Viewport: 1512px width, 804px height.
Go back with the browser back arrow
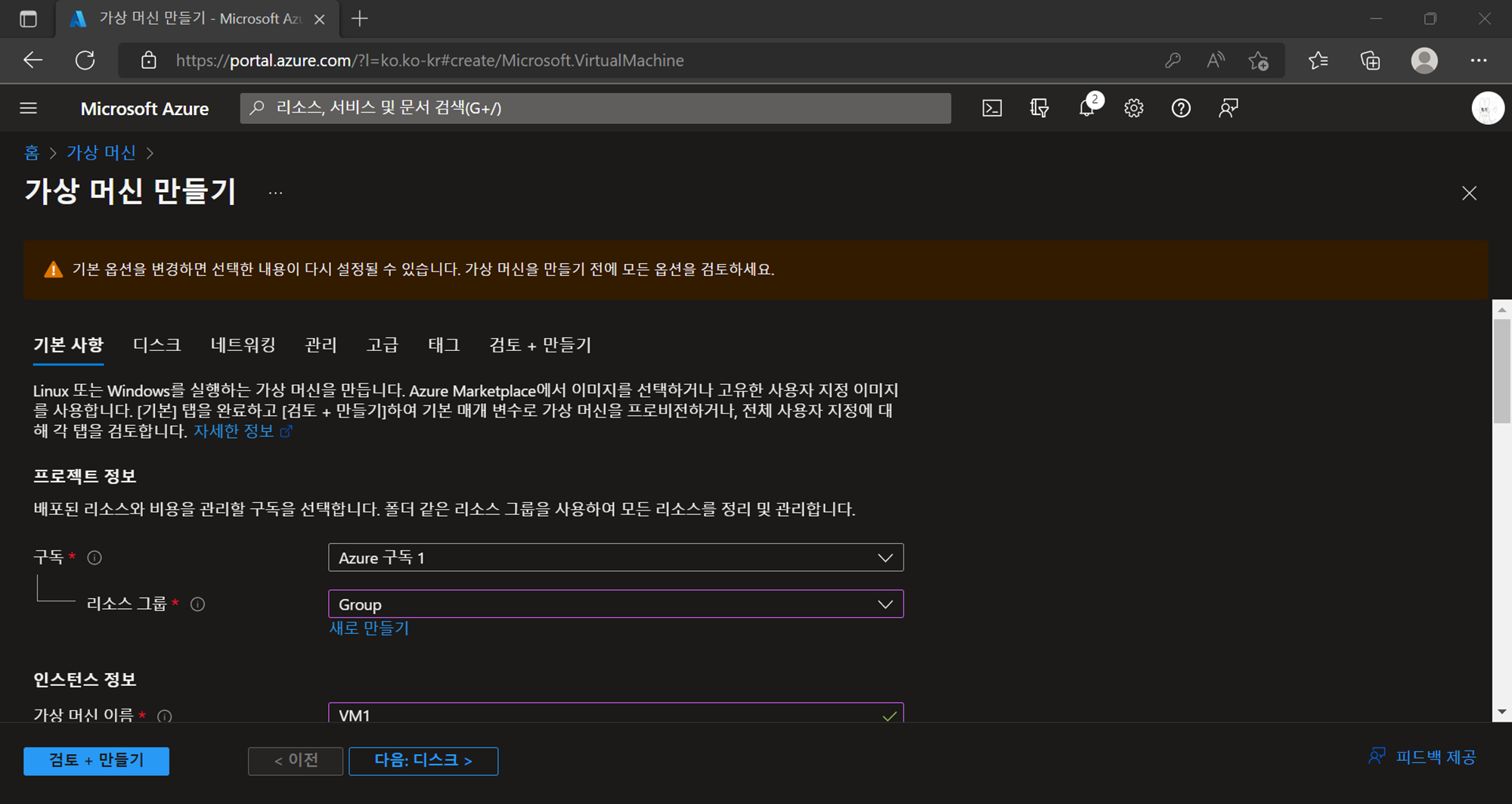[33, 61]
